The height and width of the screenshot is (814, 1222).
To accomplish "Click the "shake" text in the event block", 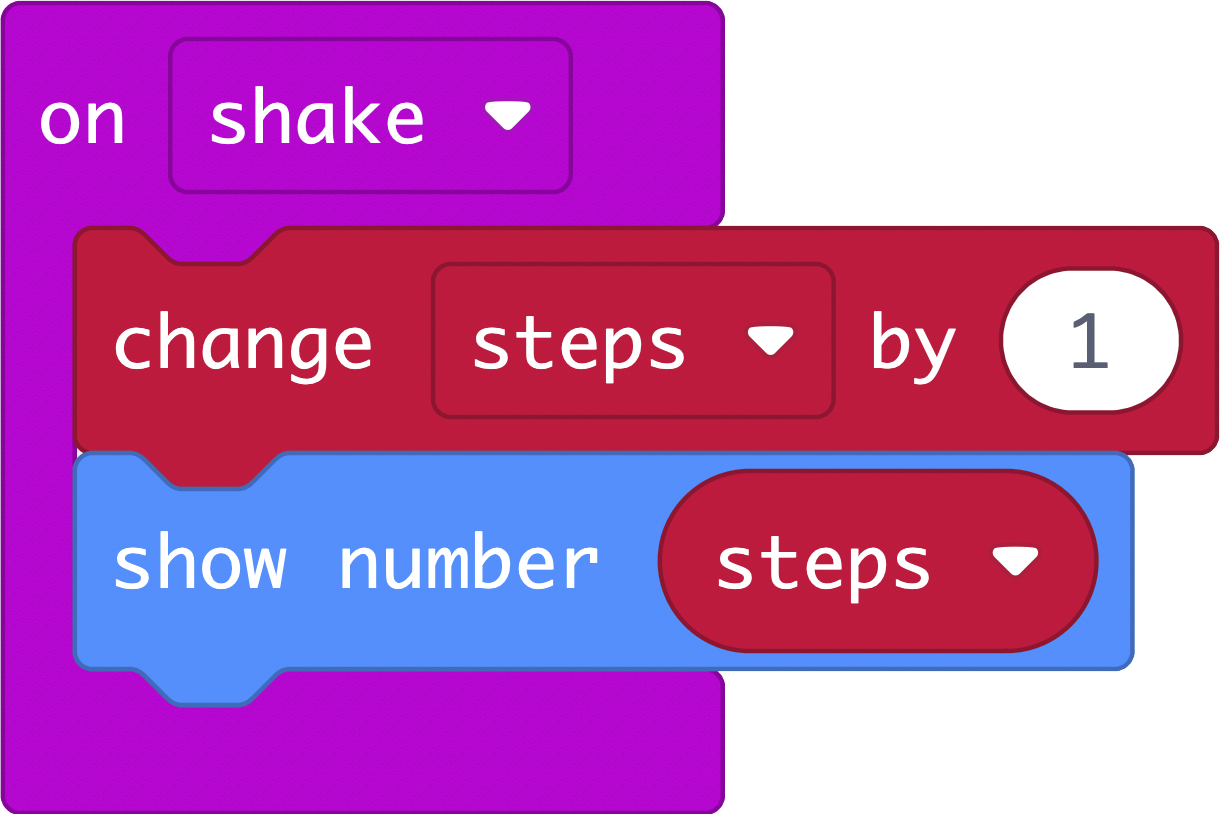I will 316,118.
